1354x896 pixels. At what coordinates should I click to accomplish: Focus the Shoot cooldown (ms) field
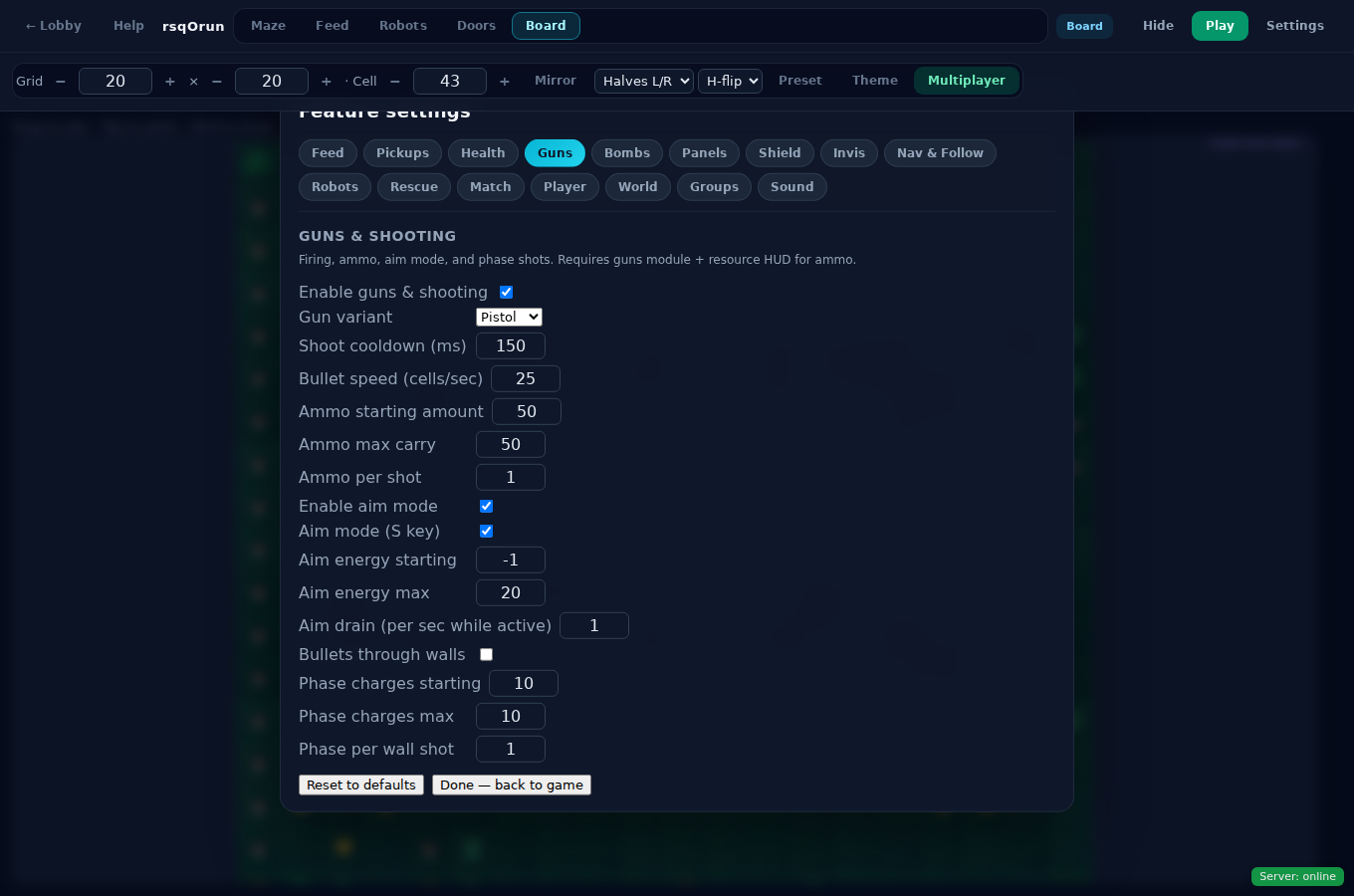pos(511,345)
